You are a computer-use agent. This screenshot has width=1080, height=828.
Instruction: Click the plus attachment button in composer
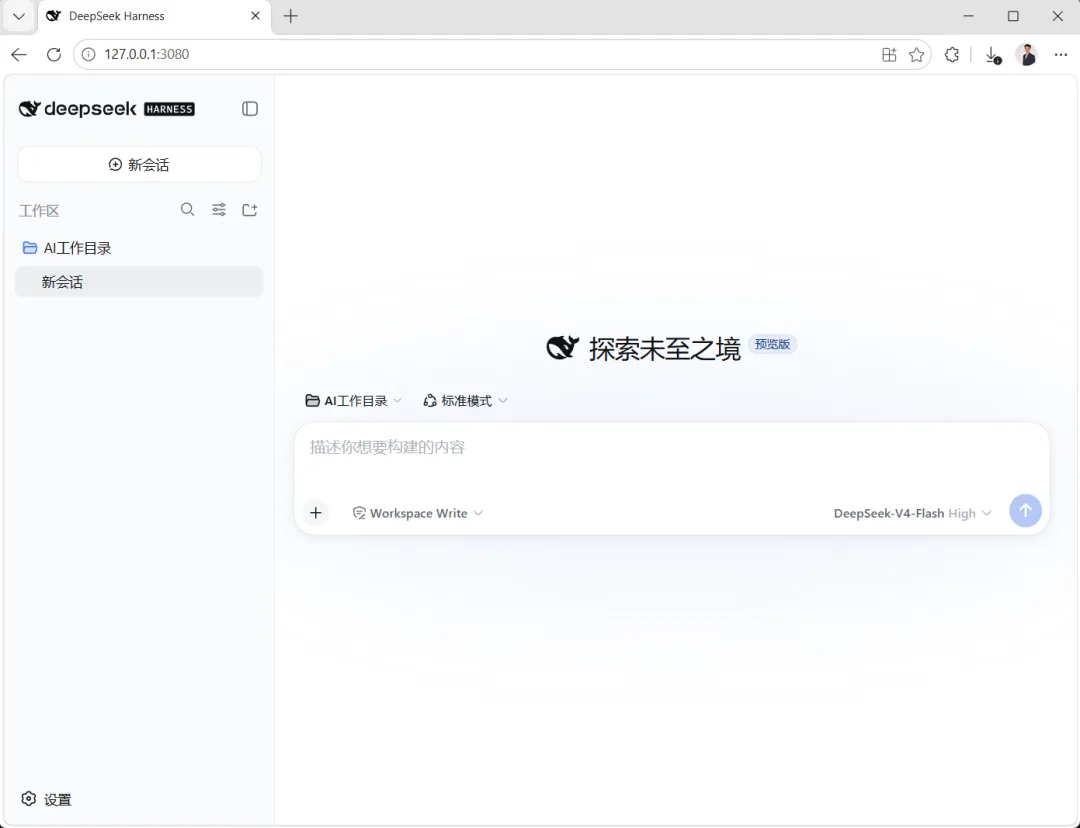315,513
